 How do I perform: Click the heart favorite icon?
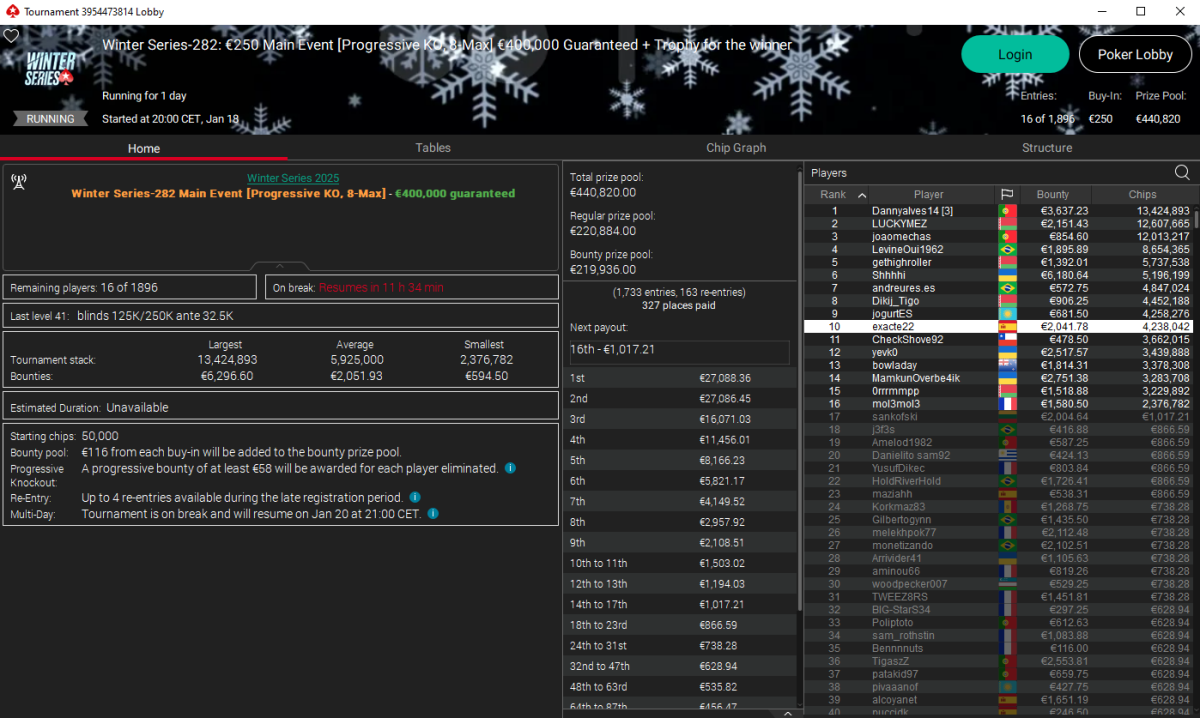coord(11,35)
